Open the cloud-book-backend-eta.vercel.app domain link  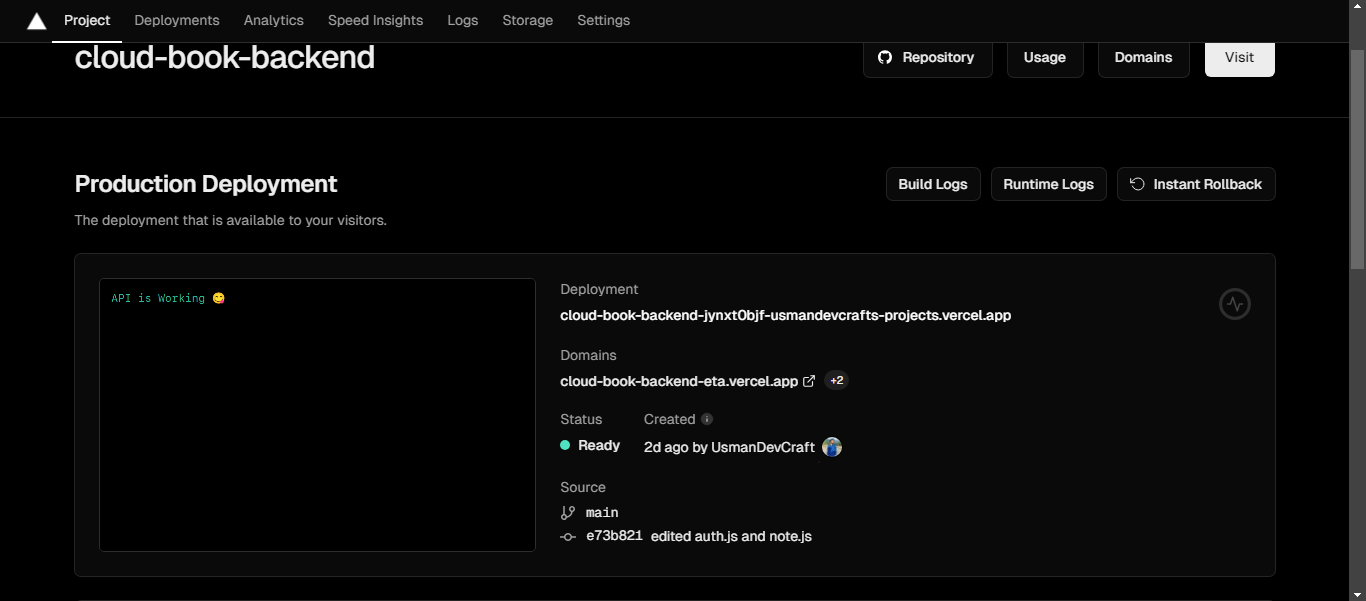679,381
